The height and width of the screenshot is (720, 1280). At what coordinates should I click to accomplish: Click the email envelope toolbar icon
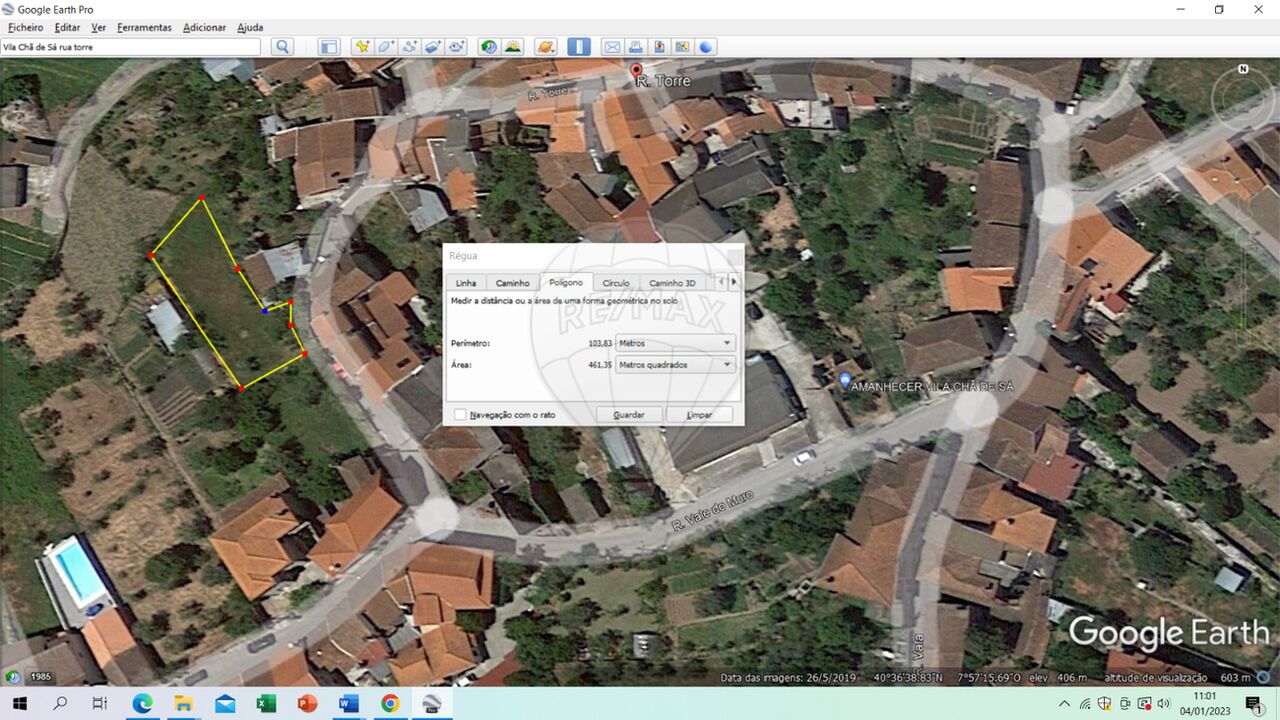click(x=611, y=47)
